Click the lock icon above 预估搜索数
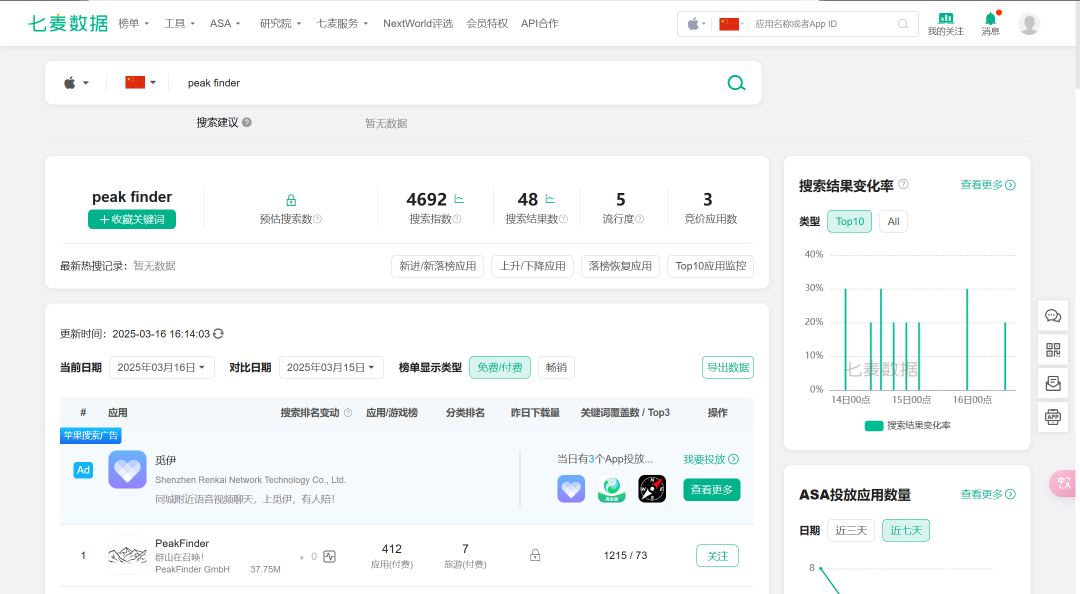This screenshot has height=594, width=1080. [291, 201]
